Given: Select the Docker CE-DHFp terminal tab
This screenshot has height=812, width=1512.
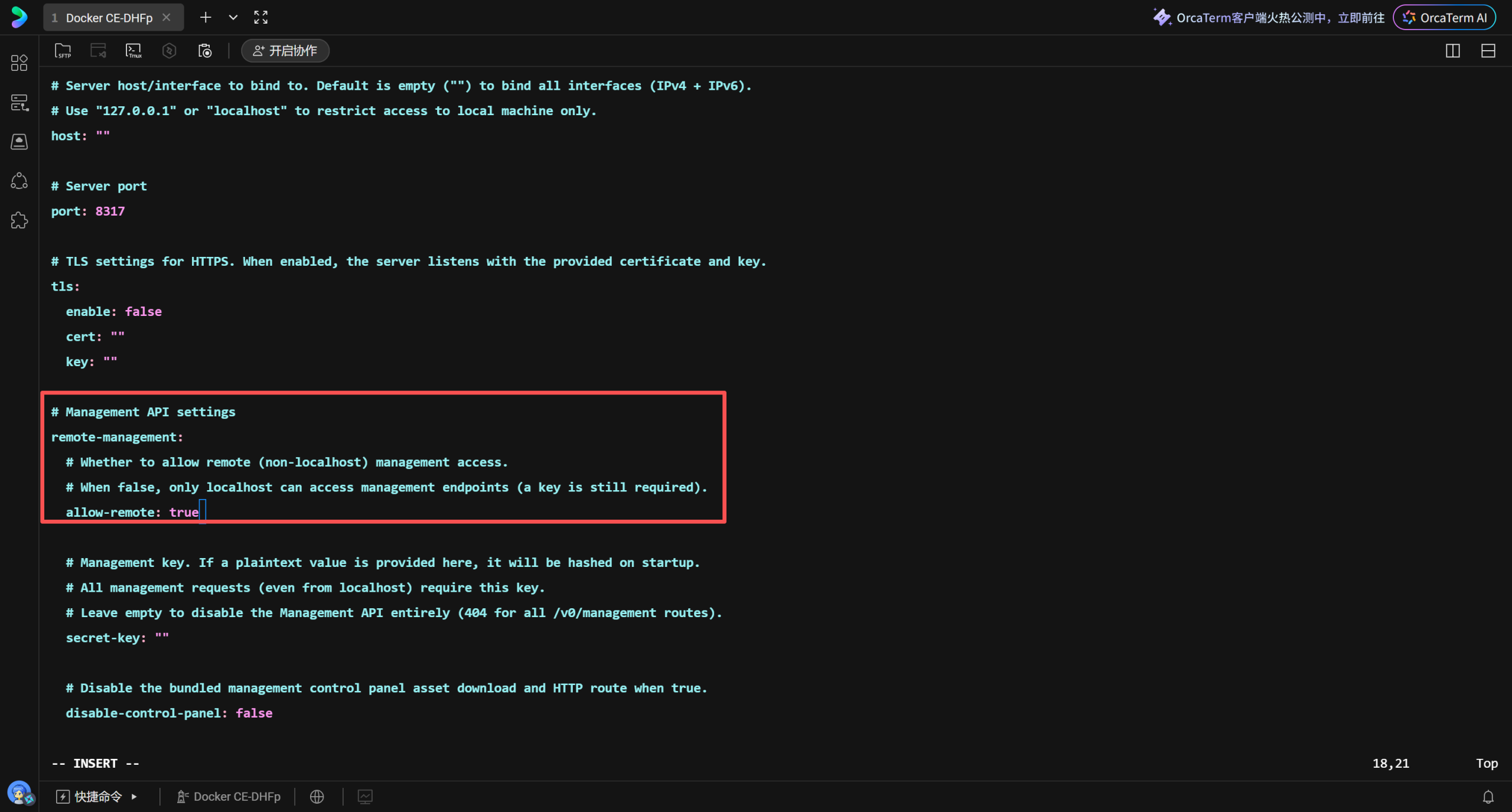Looking at the screenshot, I should (x=109, y=18).
